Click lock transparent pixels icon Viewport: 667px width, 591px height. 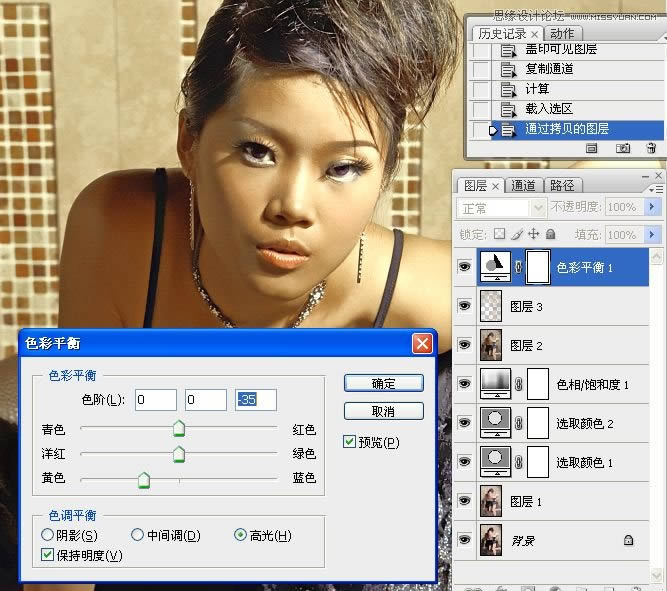(500, 234)
